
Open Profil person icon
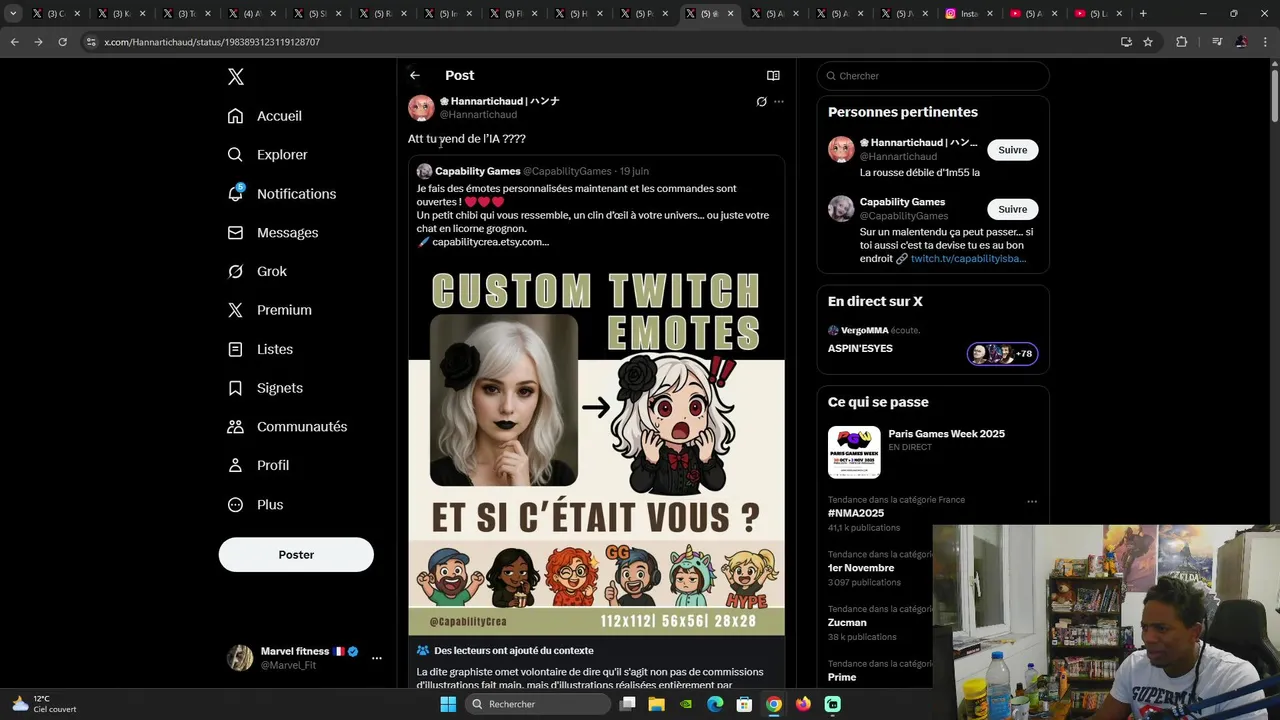pyautogui.click(x=235, y=465)
